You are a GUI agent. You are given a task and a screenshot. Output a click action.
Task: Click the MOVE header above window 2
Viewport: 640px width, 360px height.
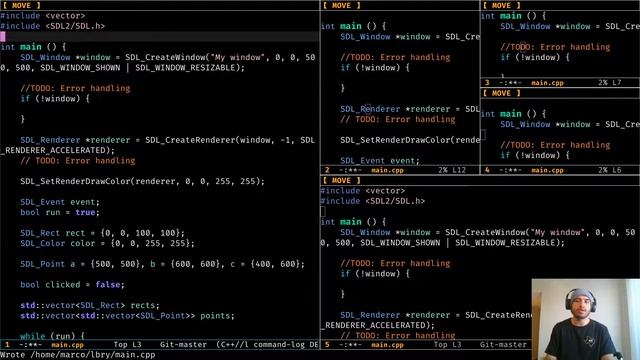[342, 5]
